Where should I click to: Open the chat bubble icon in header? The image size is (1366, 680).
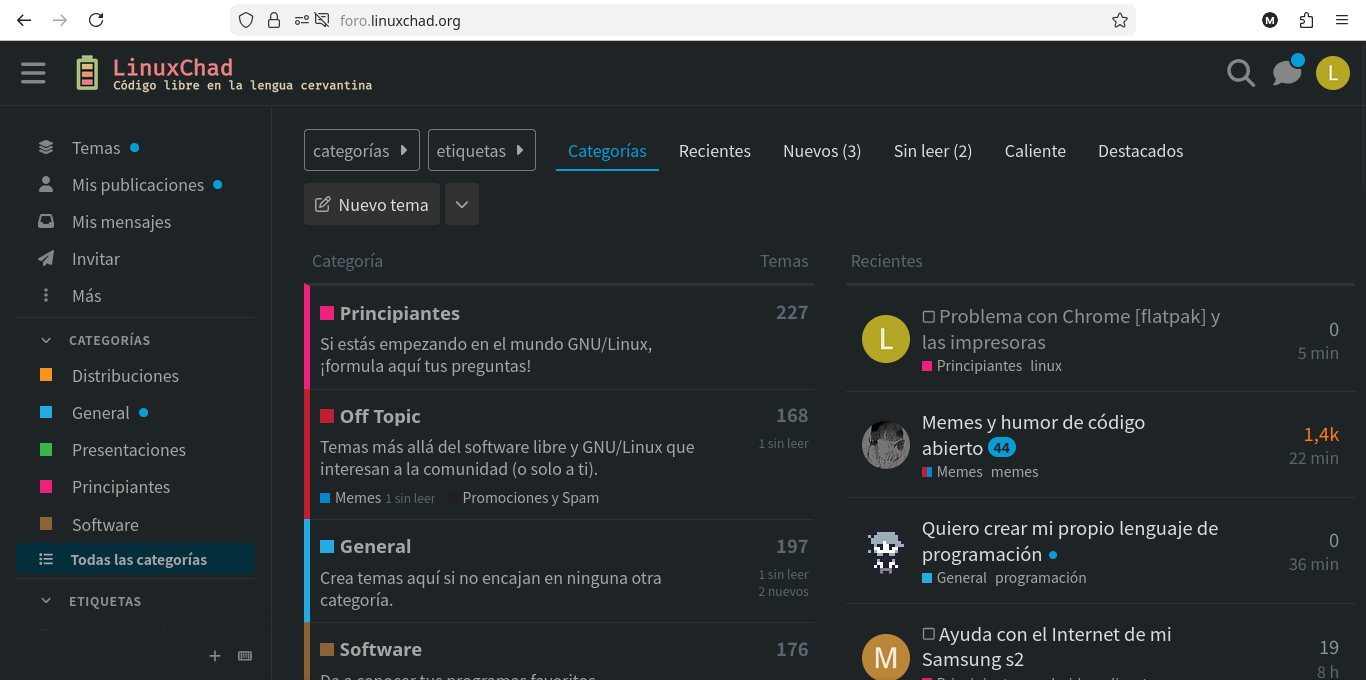point(1286,73)
